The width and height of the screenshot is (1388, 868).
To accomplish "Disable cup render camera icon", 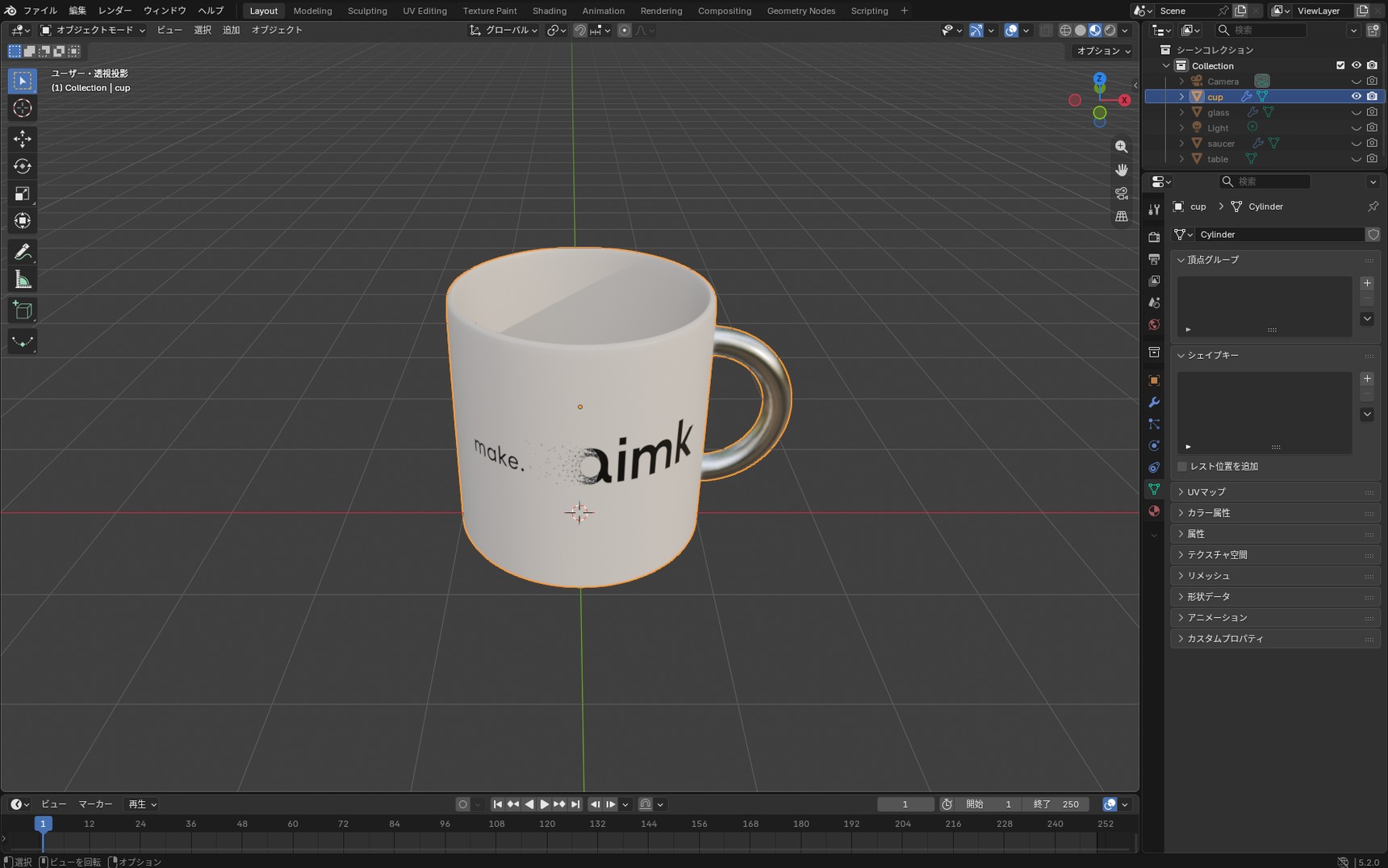I will point(1372,96).
